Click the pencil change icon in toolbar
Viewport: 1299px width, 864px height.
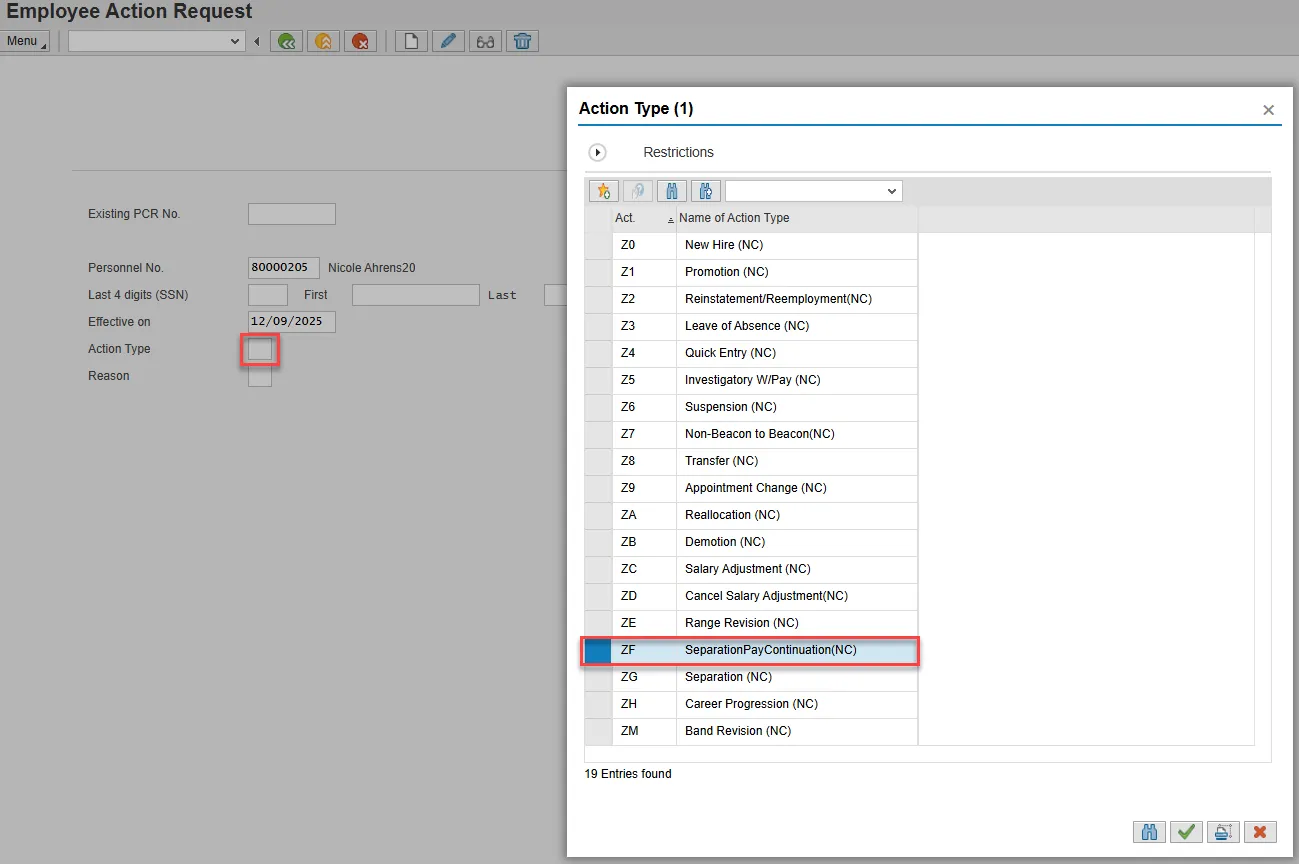(448, 41)
